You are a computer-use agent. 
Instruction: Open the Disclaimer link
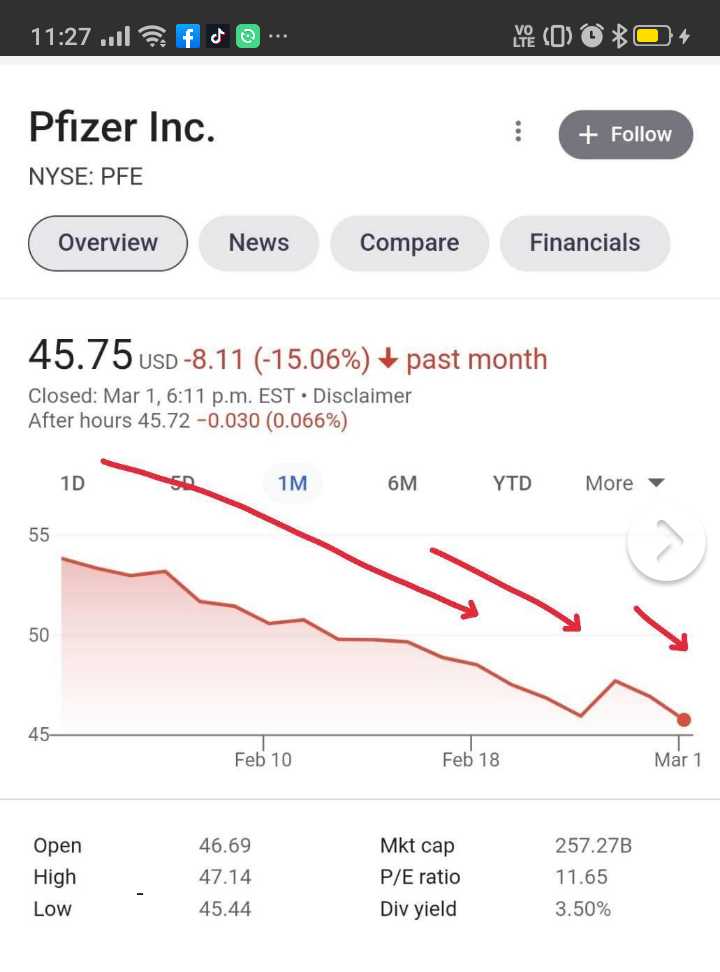coord(362,395)
